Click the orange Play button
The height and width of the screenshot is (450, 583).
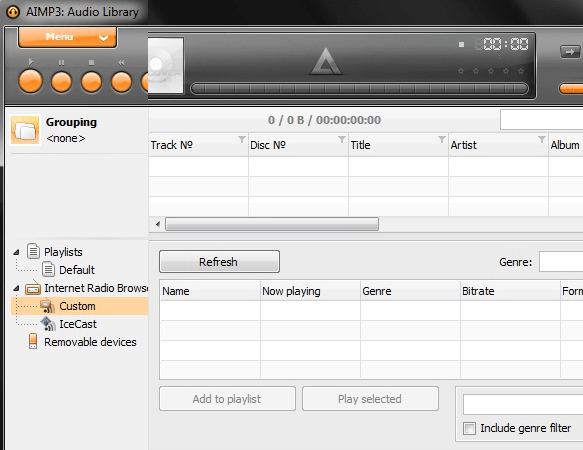point(30,81)
